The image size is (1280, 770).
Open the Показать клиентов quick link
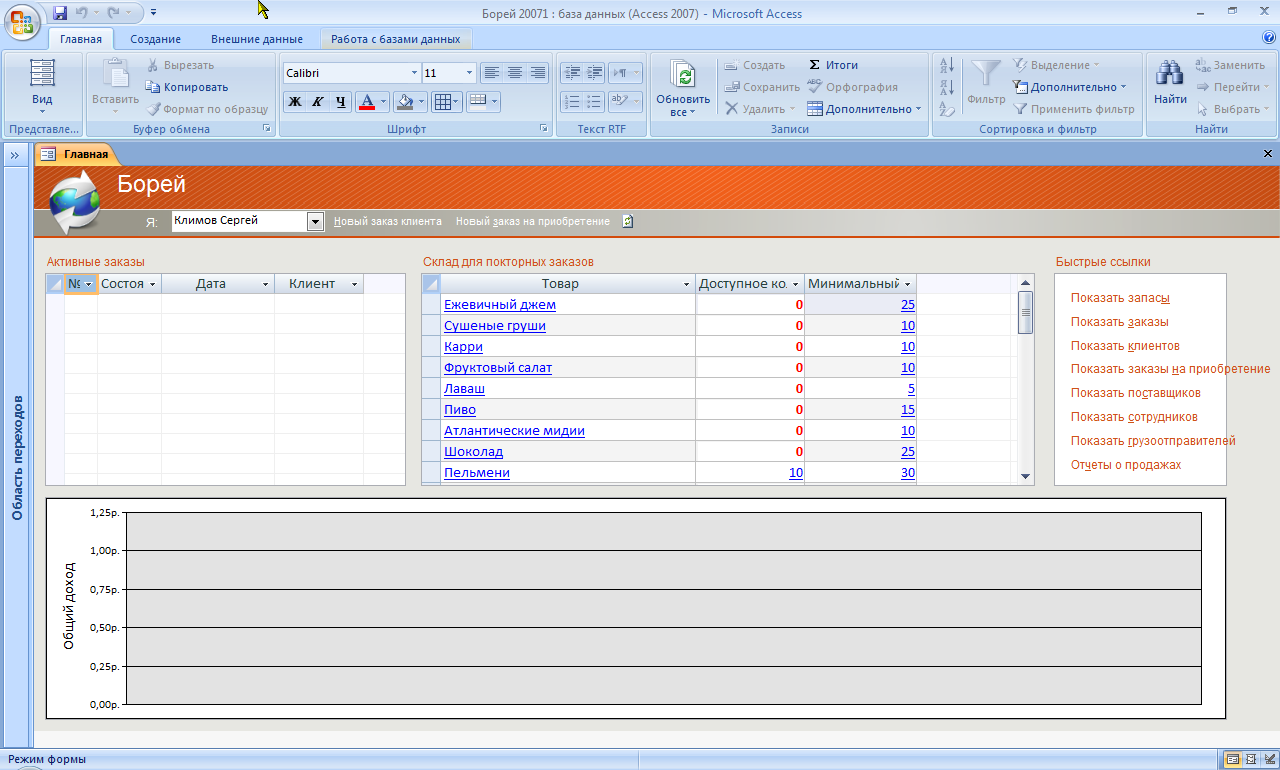(x=1125, y=346)
